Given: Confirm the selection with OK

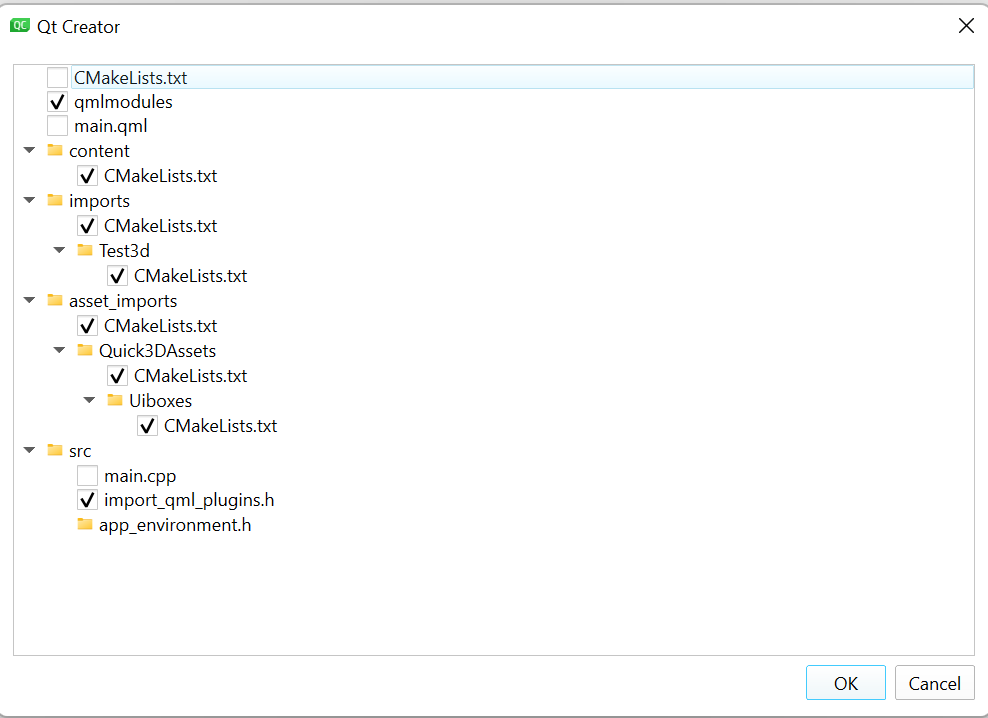Looking at the screenshot, I should pos(846,683).
